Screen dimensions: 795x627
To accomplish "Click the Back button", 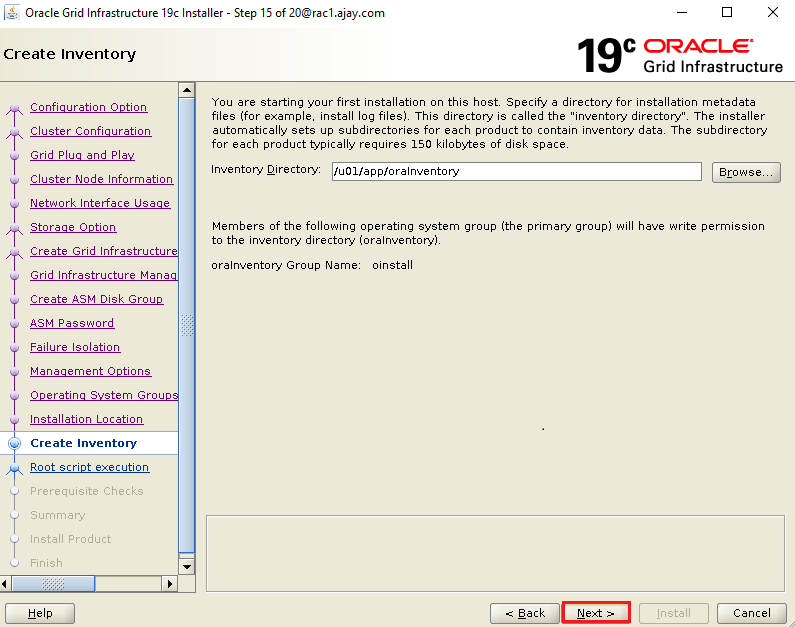I will 525,613.
